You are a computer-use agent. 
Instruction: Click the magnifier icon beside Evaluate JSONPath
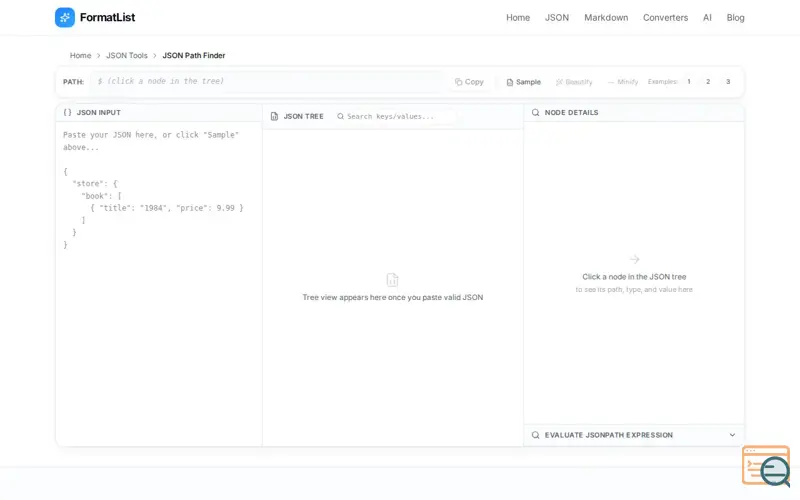coord(535,435)
